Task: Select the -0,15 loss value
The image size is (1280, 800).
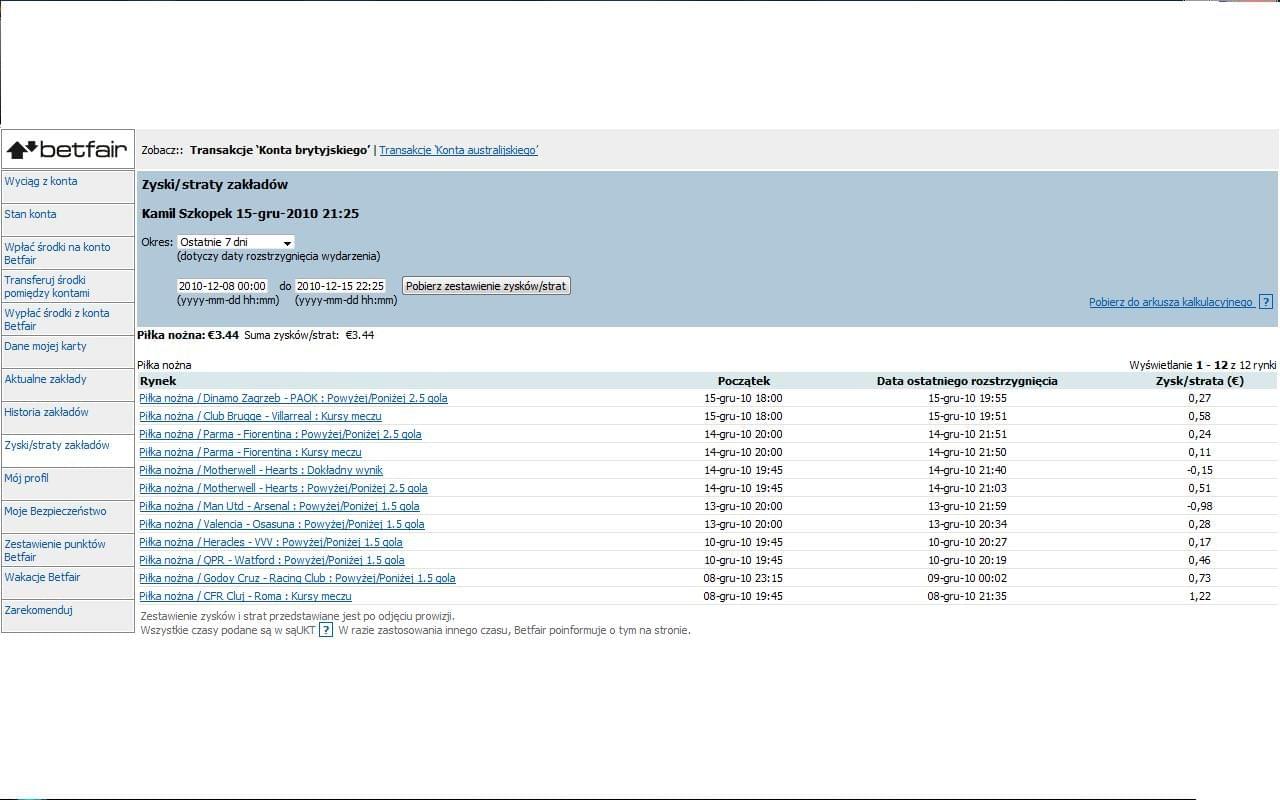Action: click(x=1199, y=470)
